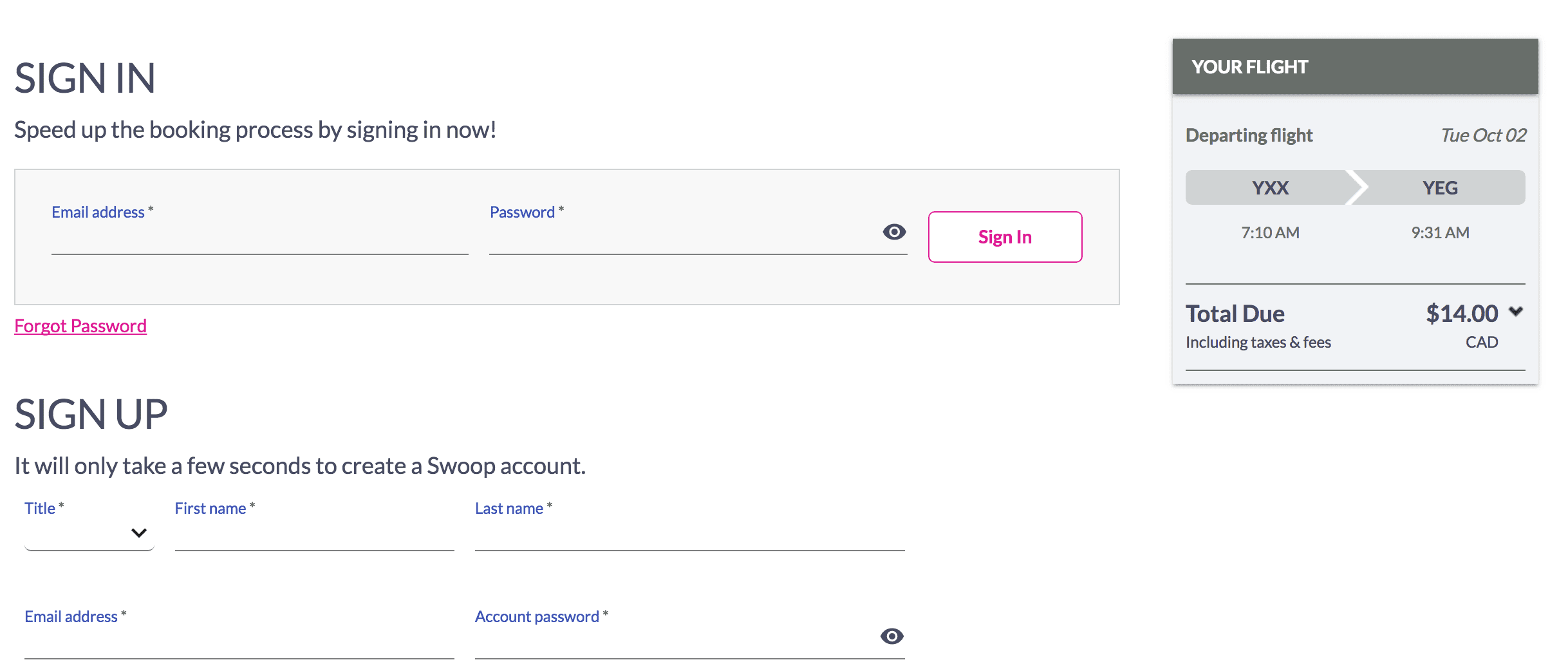
Task: Open the Title dropdown
Action: [89, 533]
